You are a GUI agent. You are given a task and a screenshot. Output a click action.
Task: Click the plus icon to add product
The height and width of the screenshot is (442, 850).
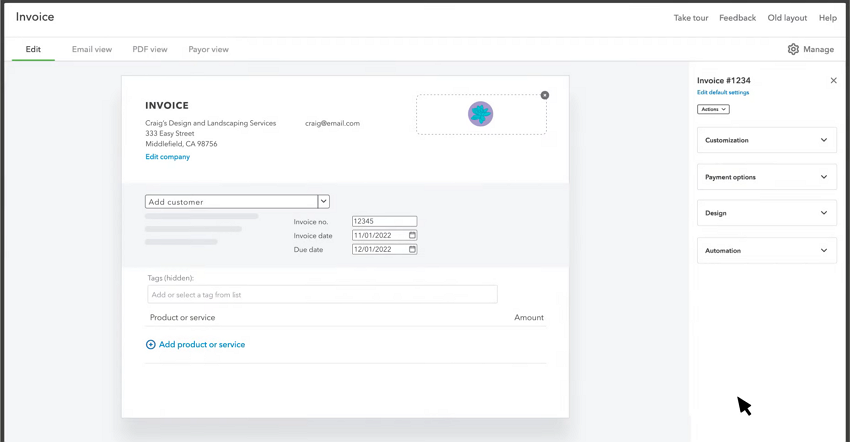coord(151,345)
